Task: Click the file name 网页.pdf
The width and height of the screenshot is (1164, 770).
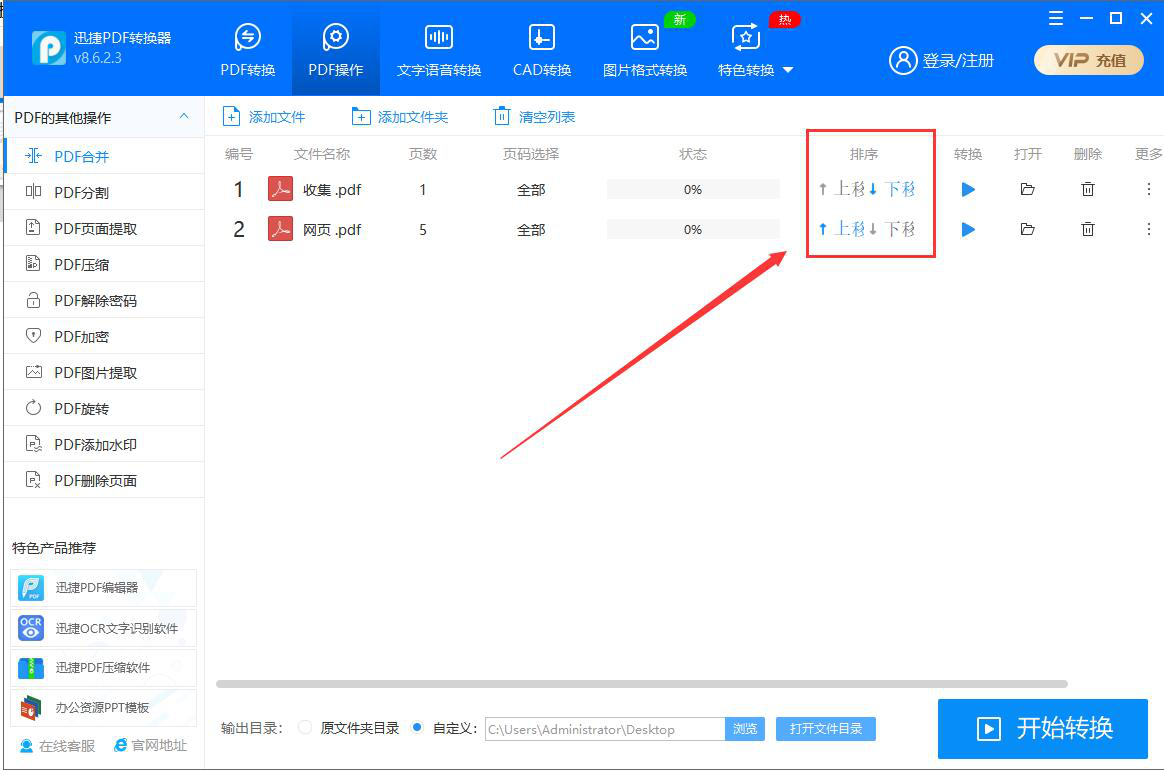Action: coord(332,230)
